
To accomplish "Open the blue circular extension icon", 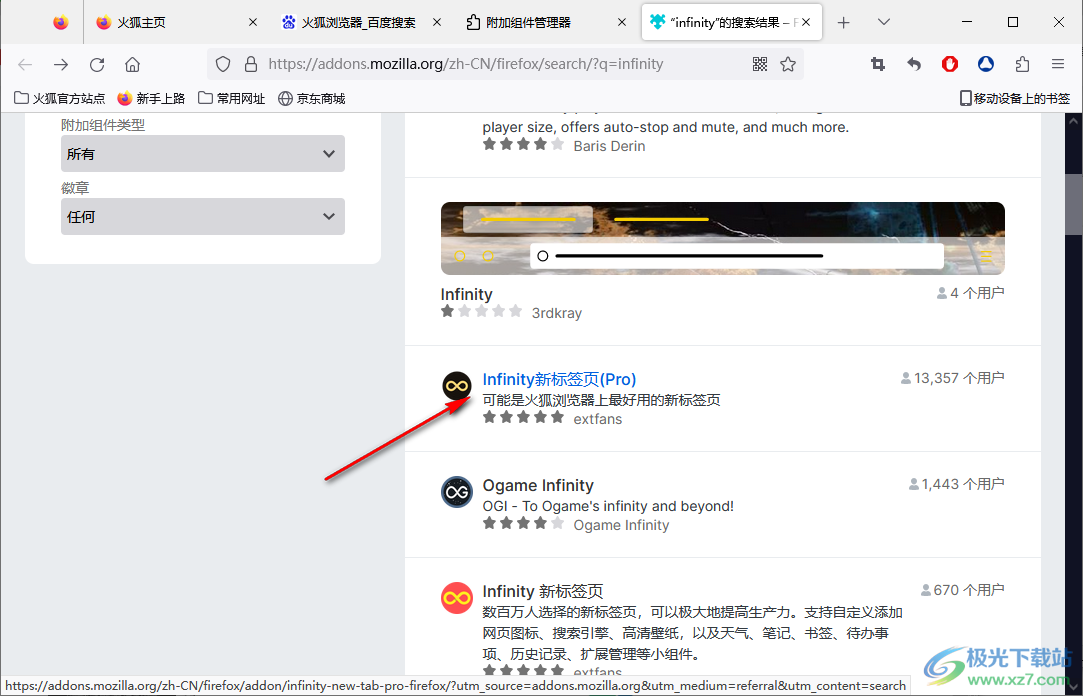I will pos(986,64).
